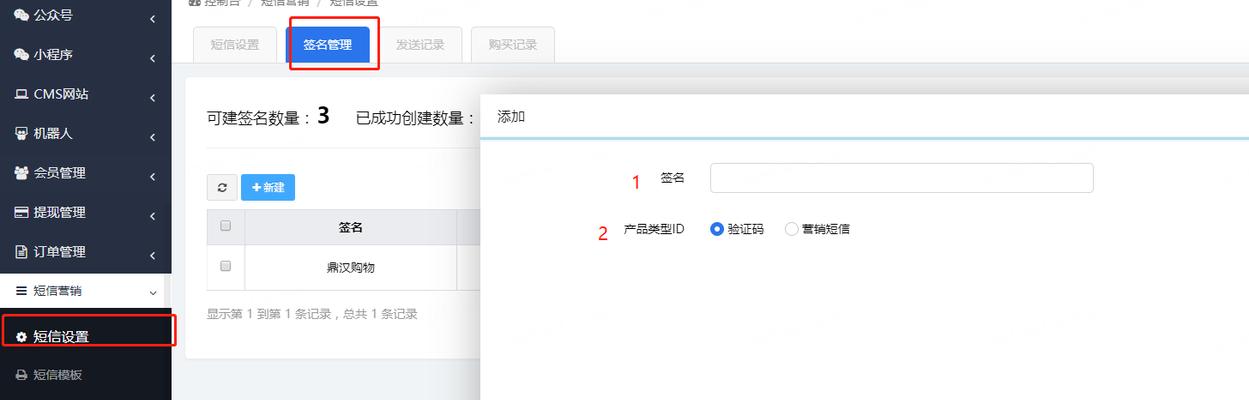Click the laptop icon beside CMS网站
The height and width of the screenshot is (400, 1249).
21,94
